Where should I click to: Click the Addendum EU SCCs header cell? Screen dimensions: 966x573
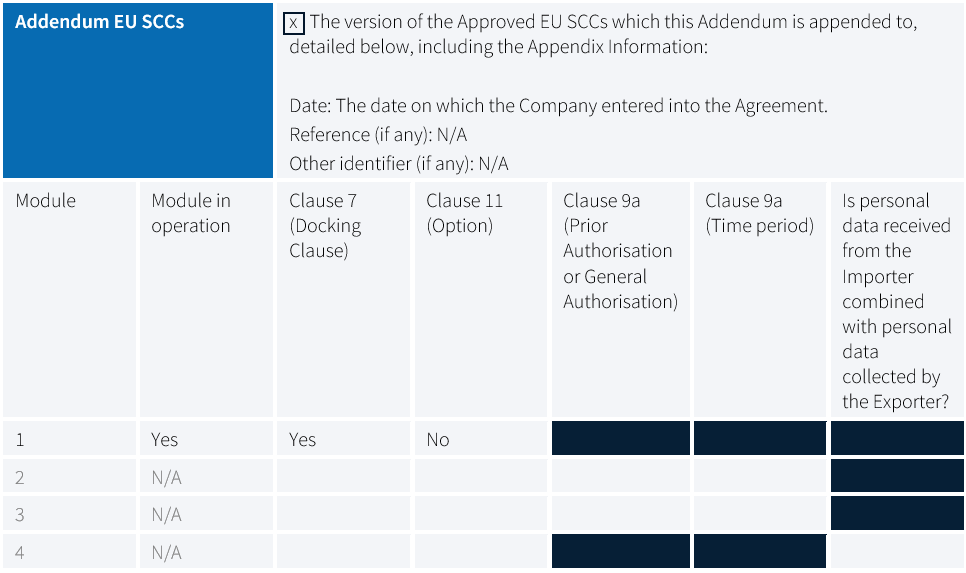138,91
